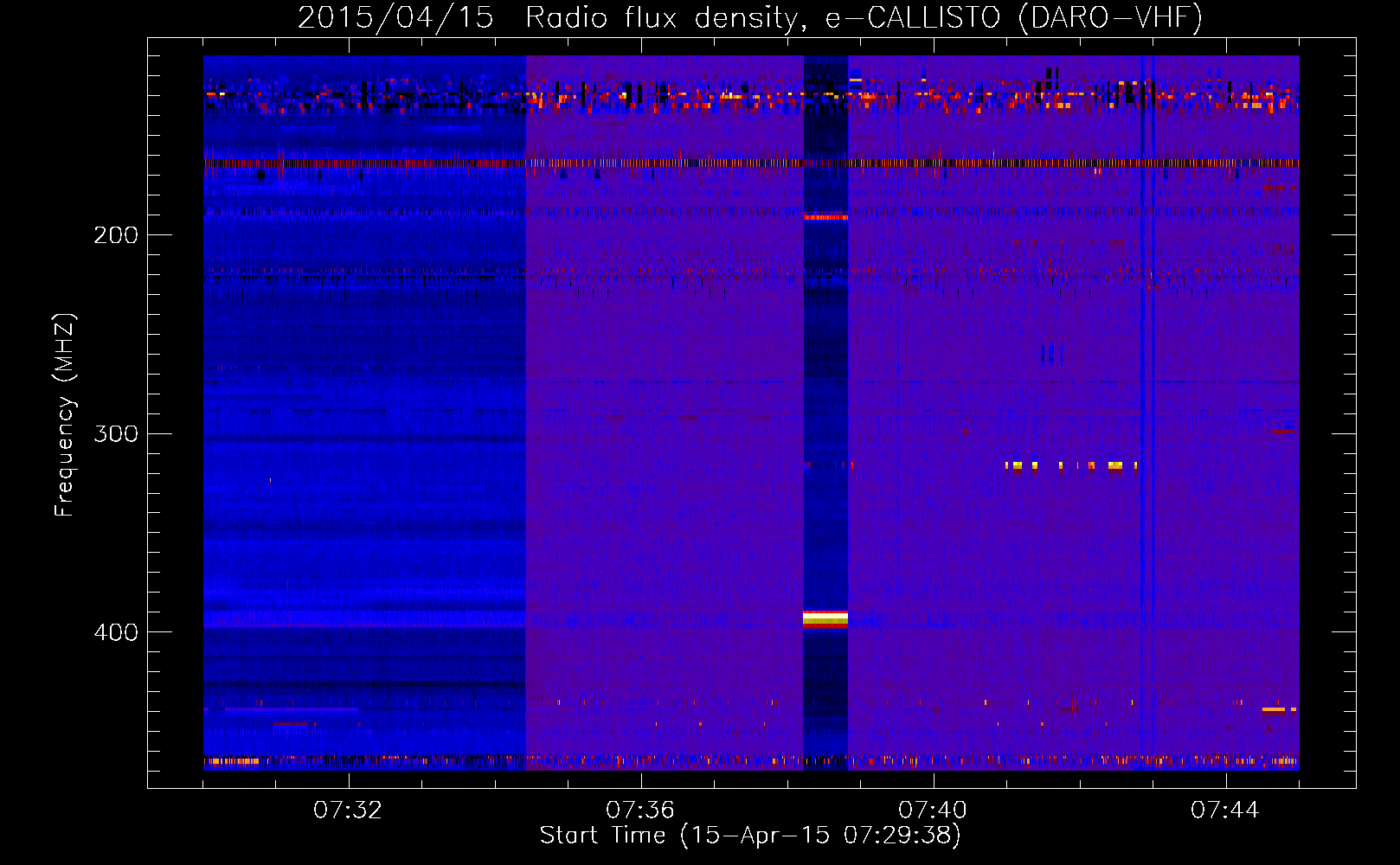Click the 300 frequency tick label

116,433
